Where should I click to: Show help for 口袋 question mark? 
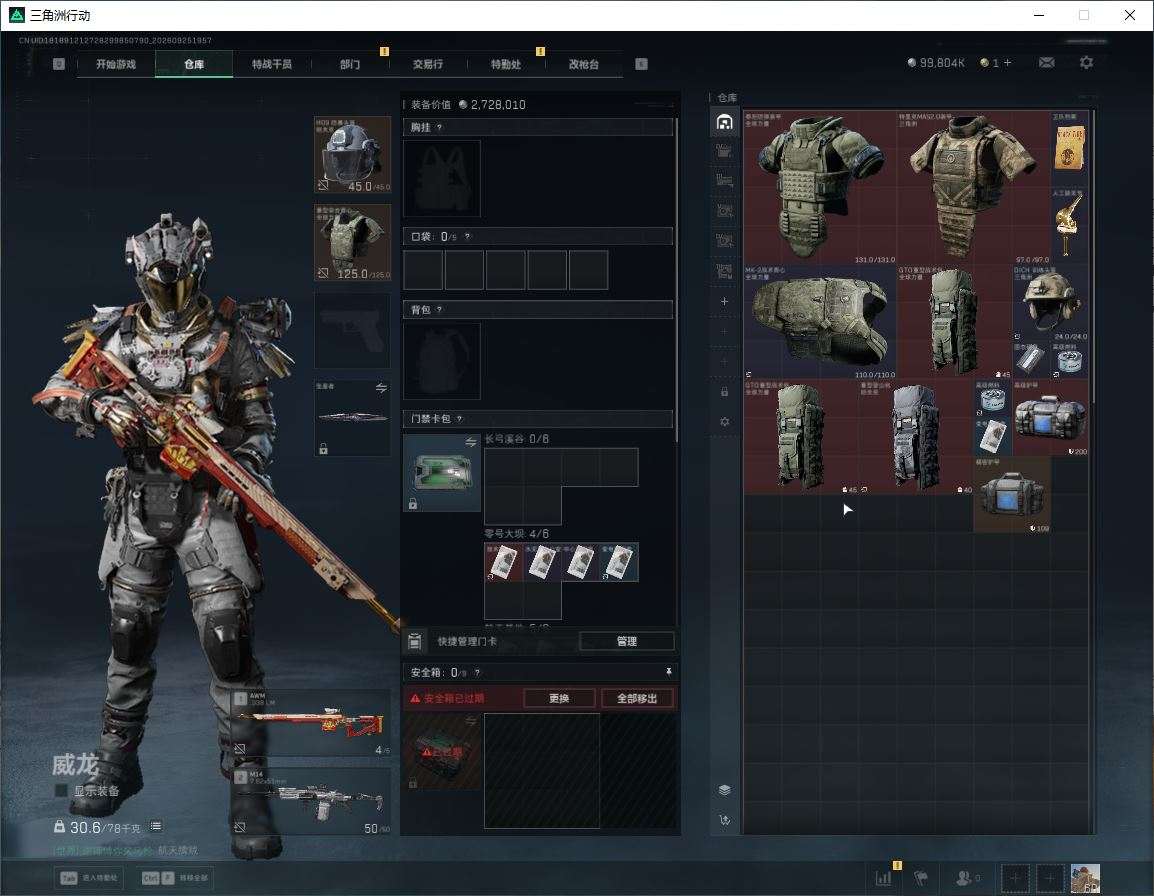[x=467, y=236]
